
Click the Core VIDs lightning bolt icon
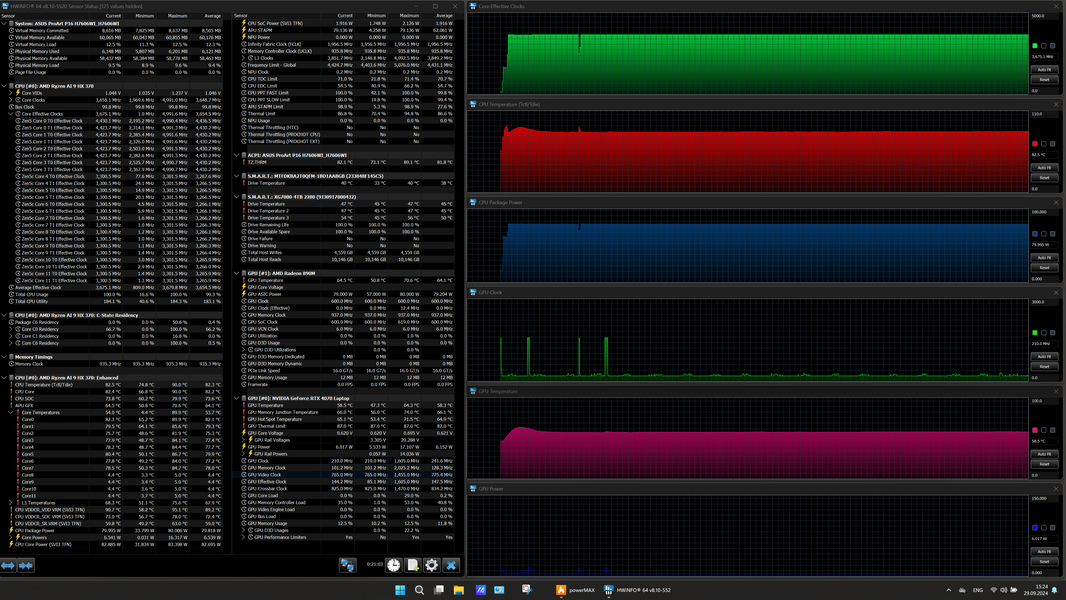(x=18, y=92)
